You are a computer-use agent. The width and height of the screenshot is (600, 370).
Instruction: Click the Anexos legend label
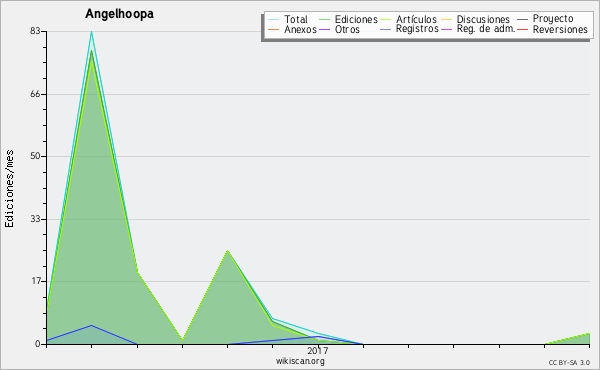coord(300,29)
